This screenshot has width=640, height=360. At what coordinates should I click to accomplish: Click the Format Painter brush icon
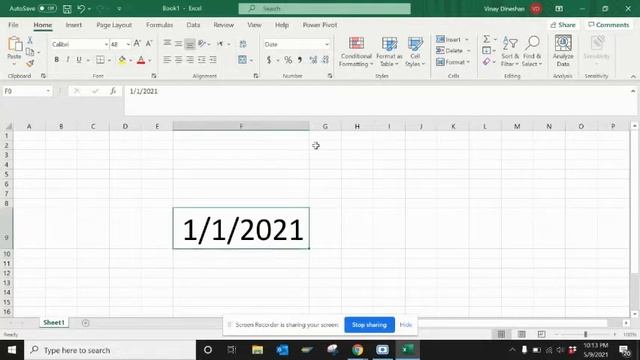pyautogui.click(x=30, y=63)
